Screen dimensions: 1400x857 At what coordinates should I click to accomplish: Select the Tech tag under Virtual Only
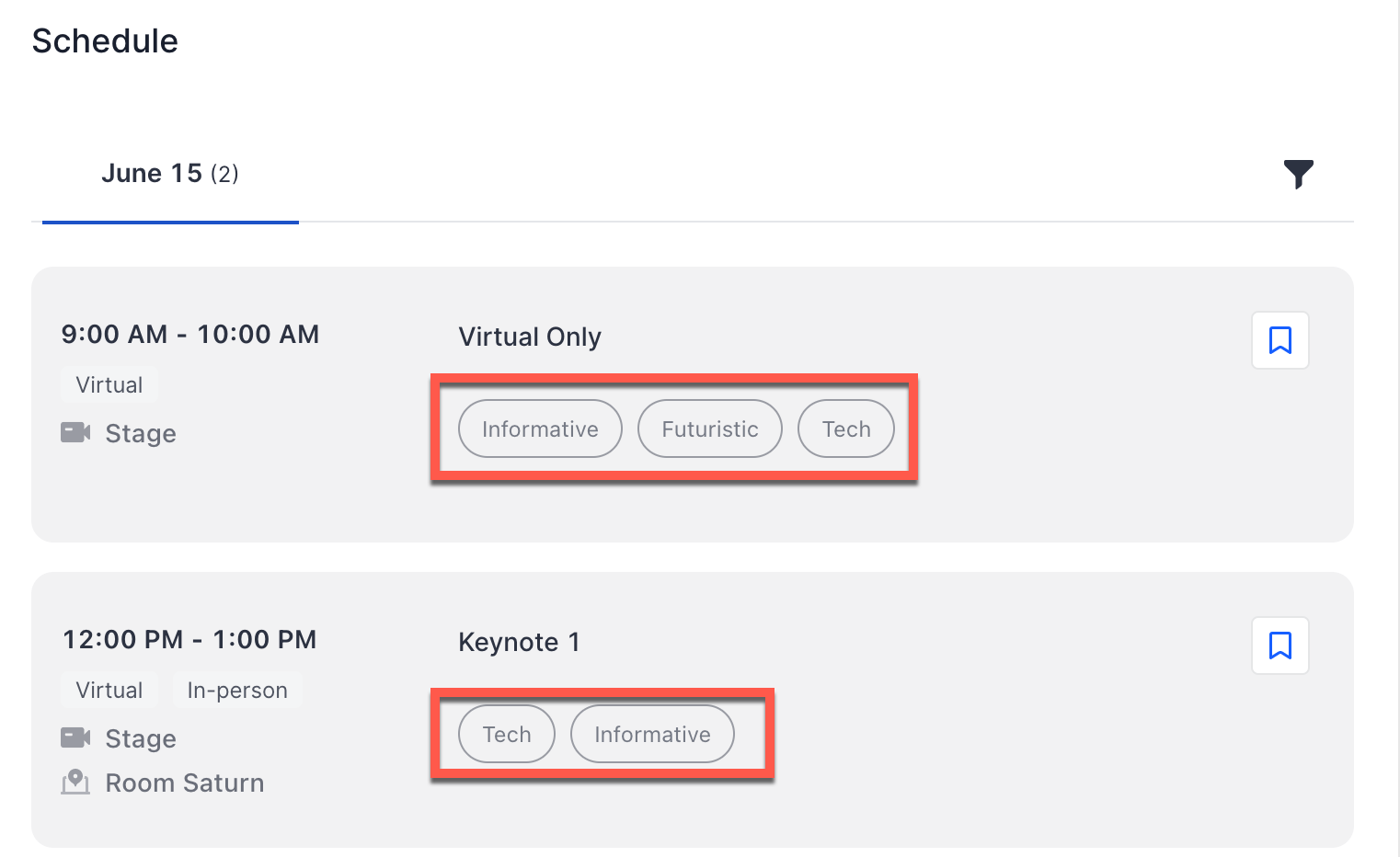tap(846, 428)
